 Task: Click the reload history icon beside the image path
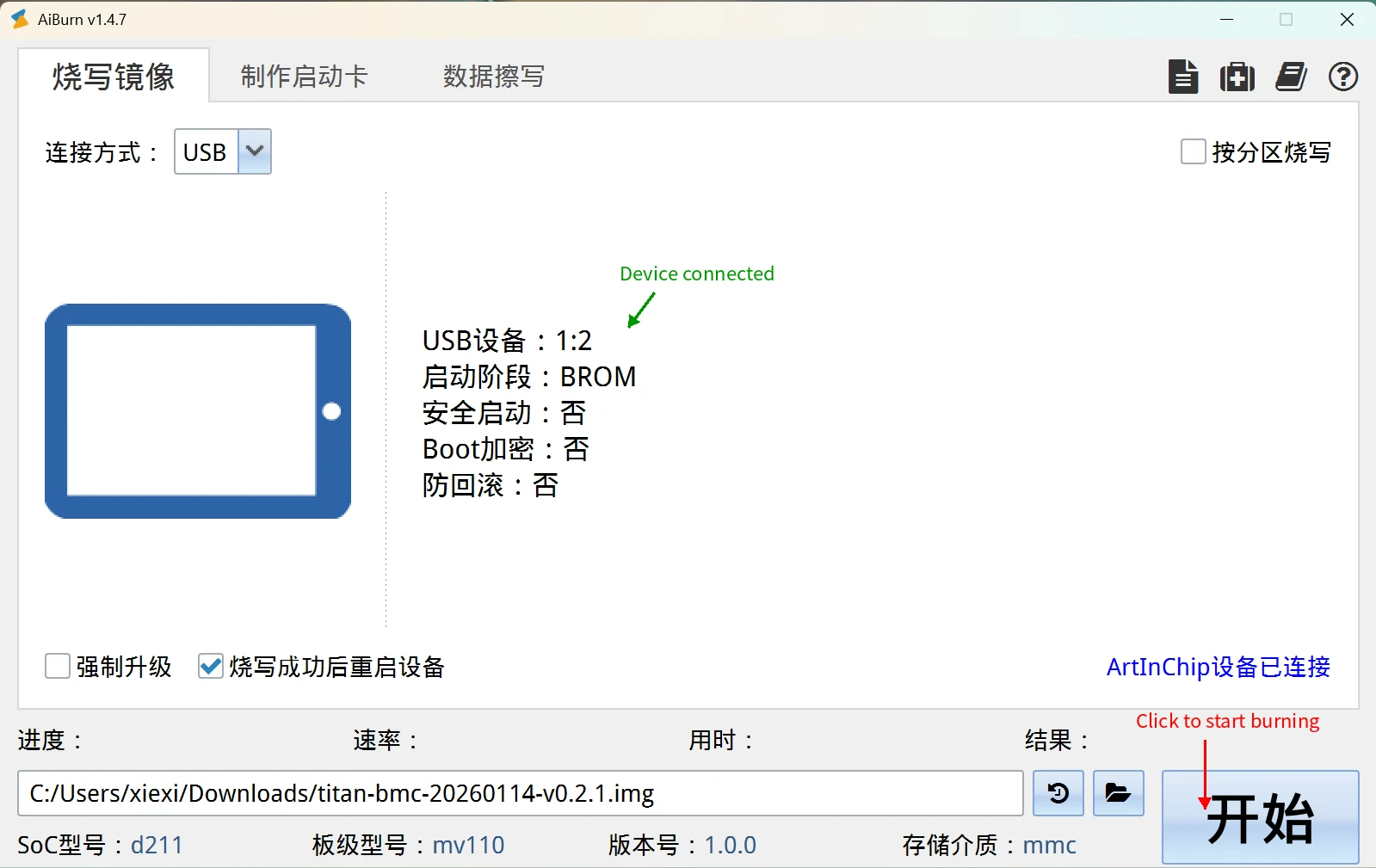[x=1058, y=792]
